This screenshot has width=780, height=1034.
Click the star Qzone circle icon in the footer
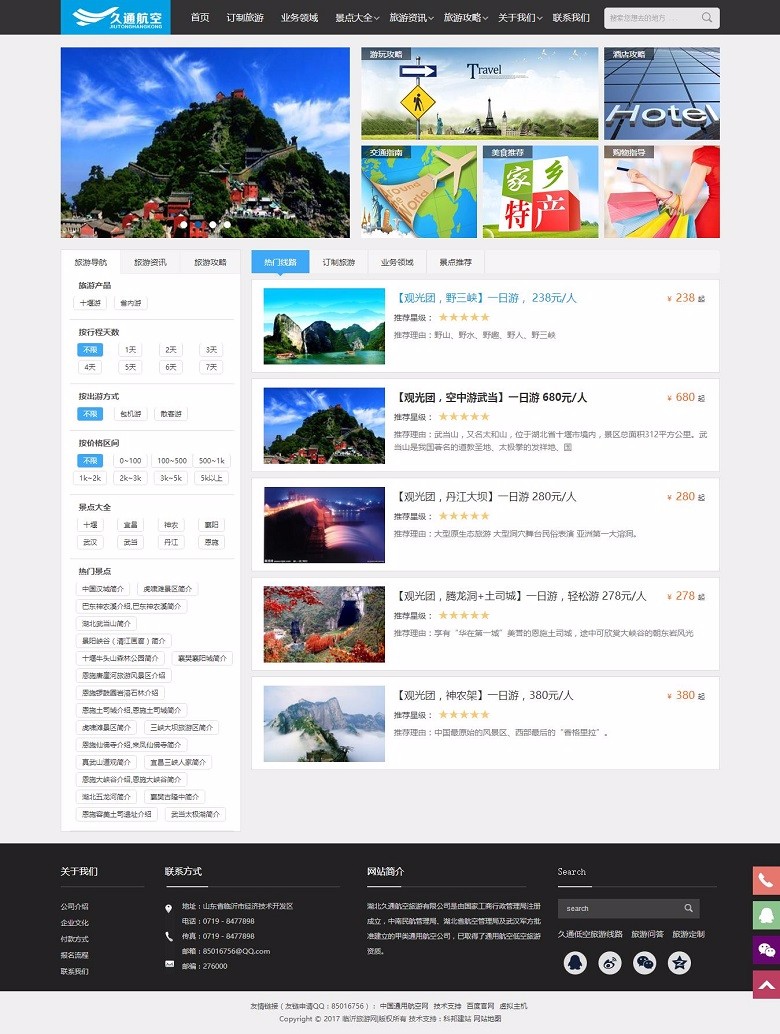click(679, 963)
